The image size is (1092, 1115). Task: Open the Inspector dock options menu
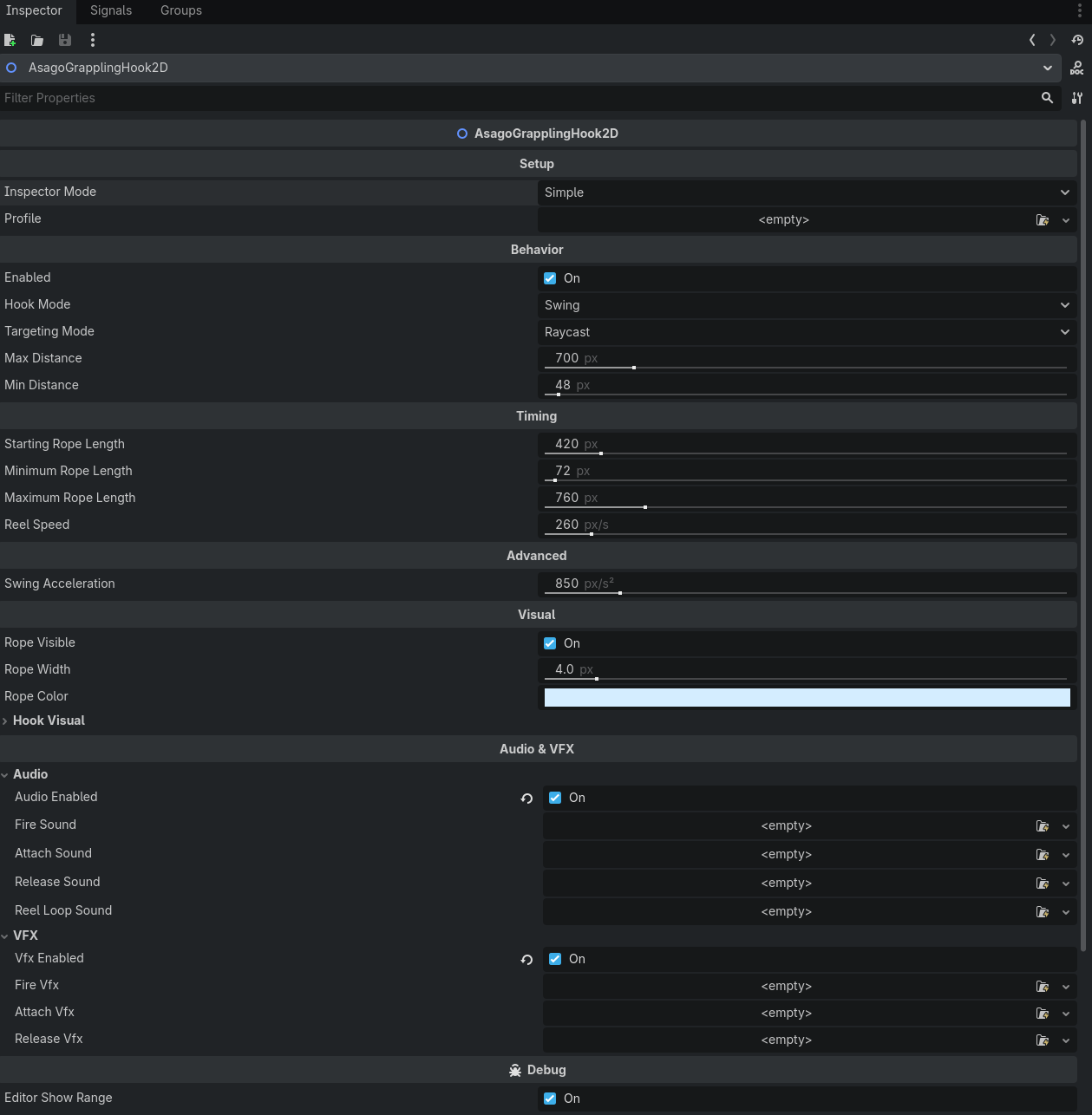click(x=1080, y=10)
